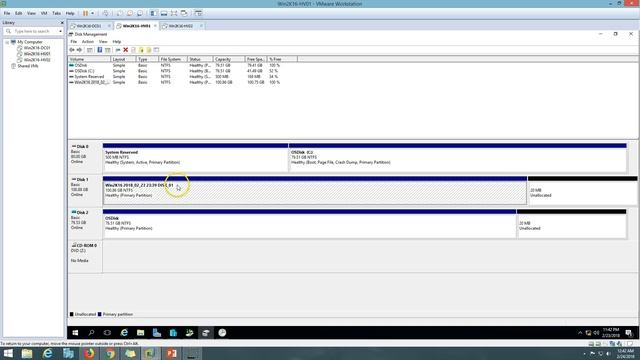Screen dimensions: 640x360
Task: Select the System Reserved partition on Disk 0
Action: pos(196,158)
